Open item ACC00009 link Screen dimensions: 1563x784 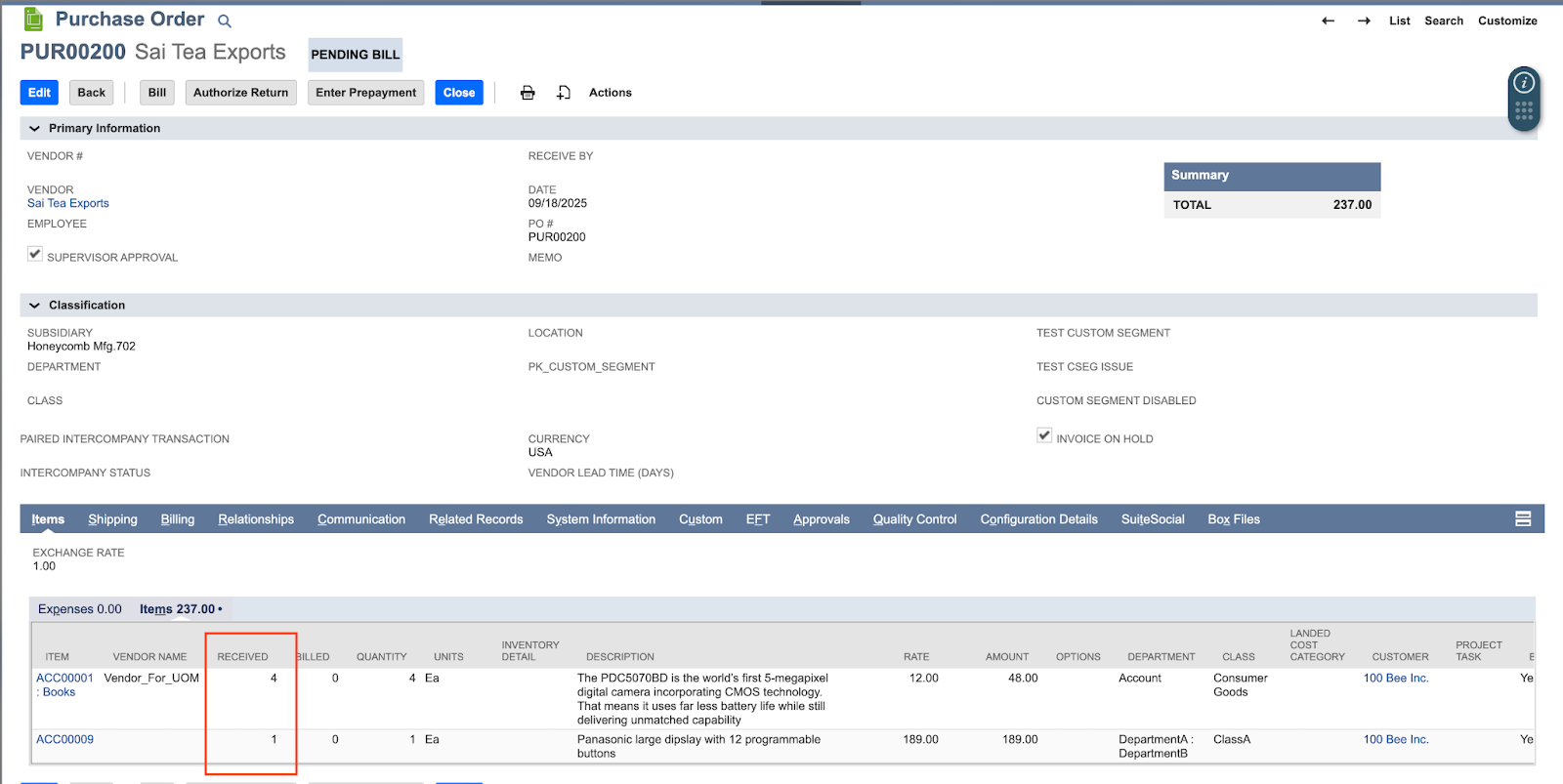click(x=64, y=740)
